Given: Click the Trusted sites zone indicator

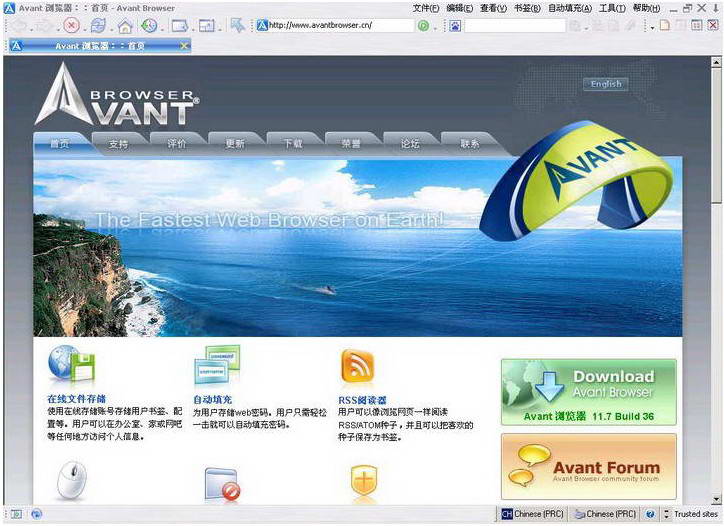Looking at the screenshot, I should [x=696, y=514].
